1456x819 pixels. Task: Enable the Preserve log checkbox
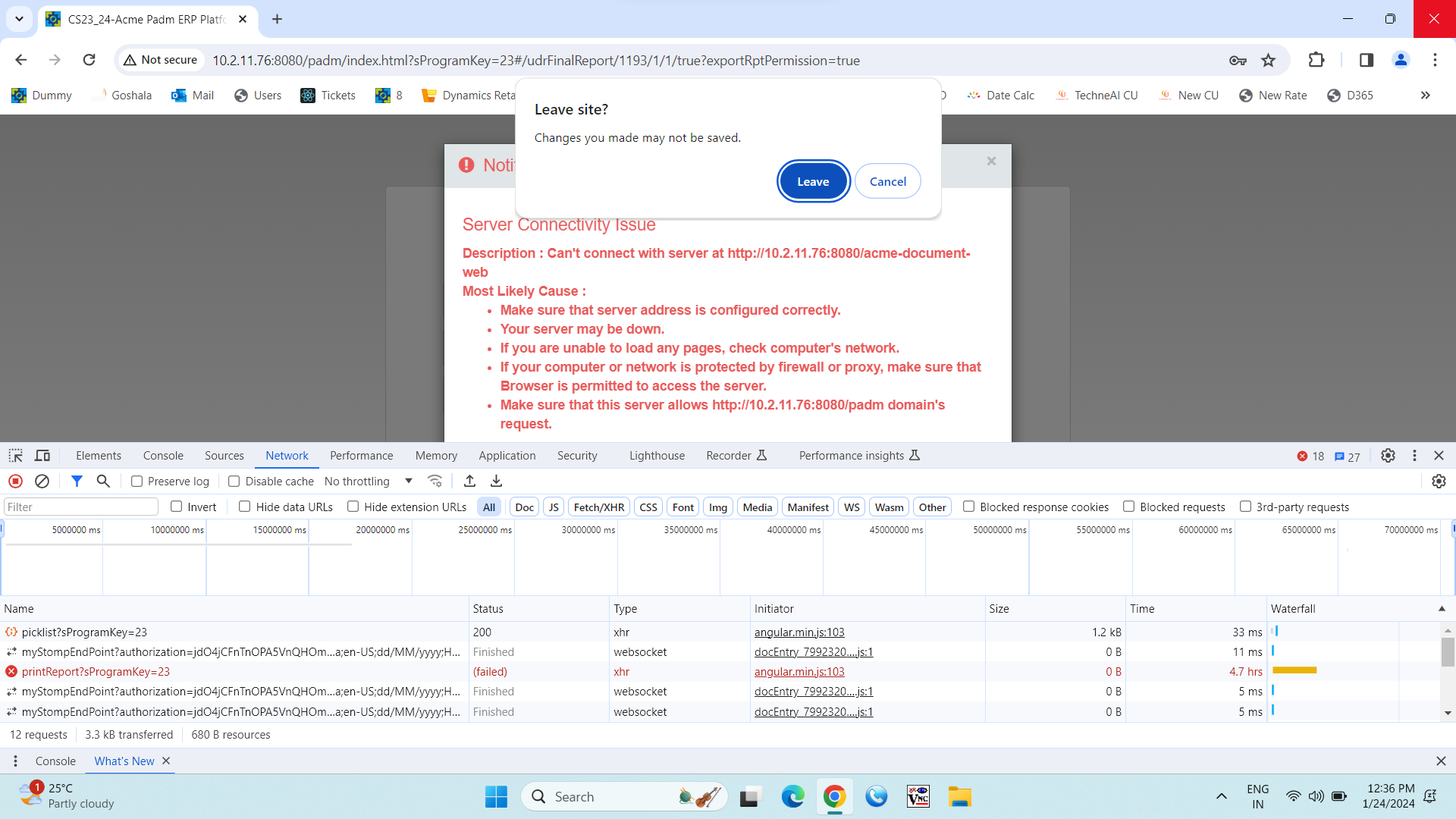pyautogui.click(x=137, y=482)
